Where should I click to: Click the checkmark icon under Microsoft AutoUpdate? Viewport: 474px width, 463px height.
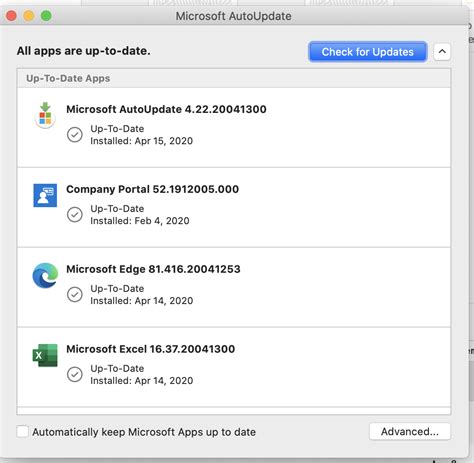tap(75, 135)
